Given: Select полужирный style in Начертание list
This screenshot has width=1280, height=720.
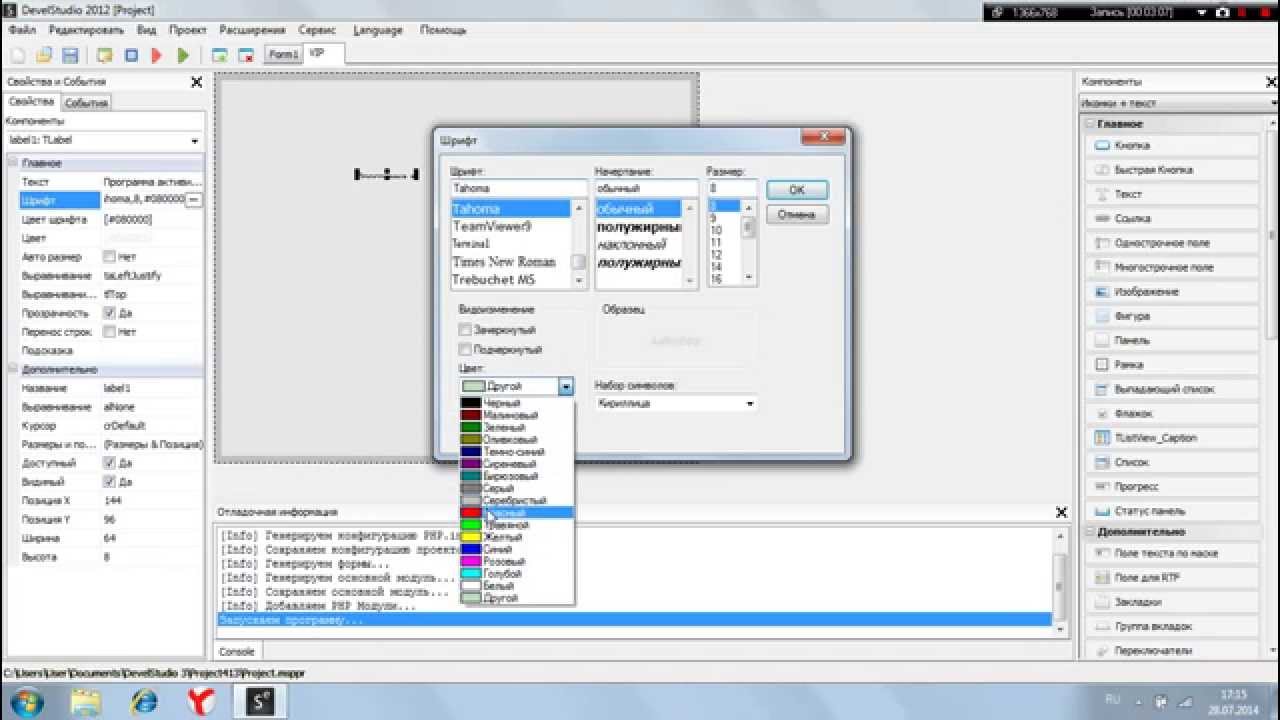Looking at the screenshot, I should click(639, 226).
